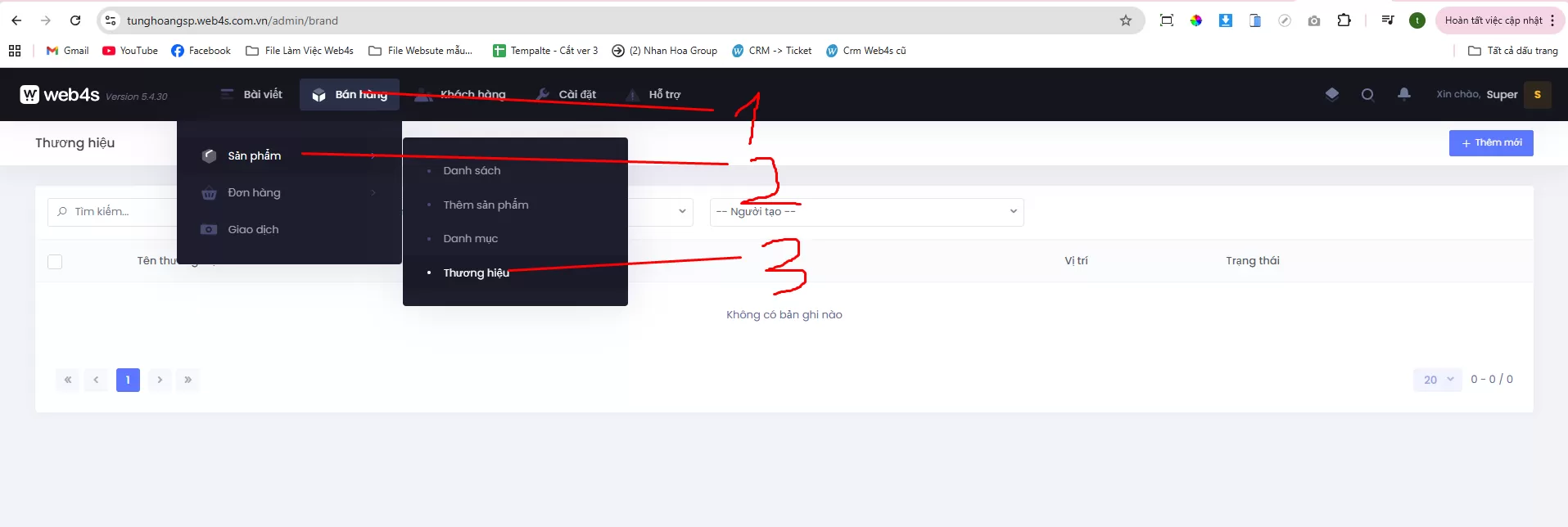The width and height of the screenshot is (1568, 527).
Task: Toggle the select-all checkbox in table header
Action: [x=55, y=262]
